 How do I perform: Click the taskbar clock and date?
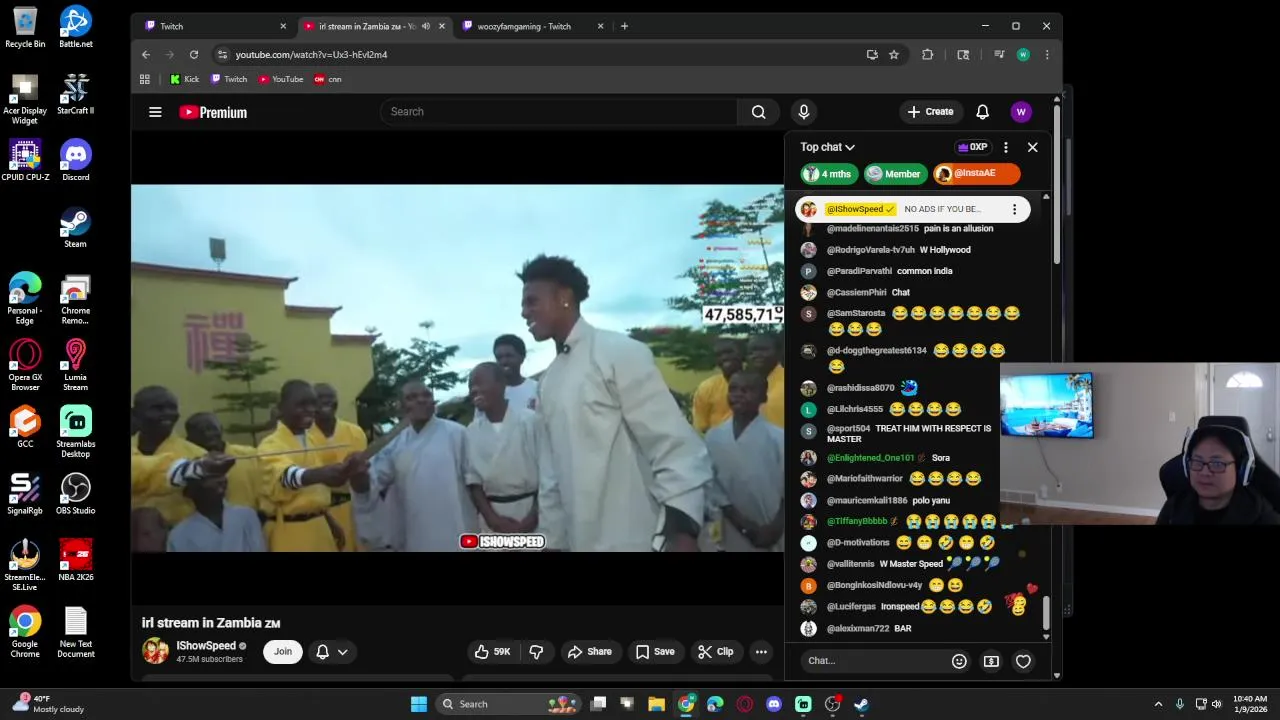coord(1250,704)
